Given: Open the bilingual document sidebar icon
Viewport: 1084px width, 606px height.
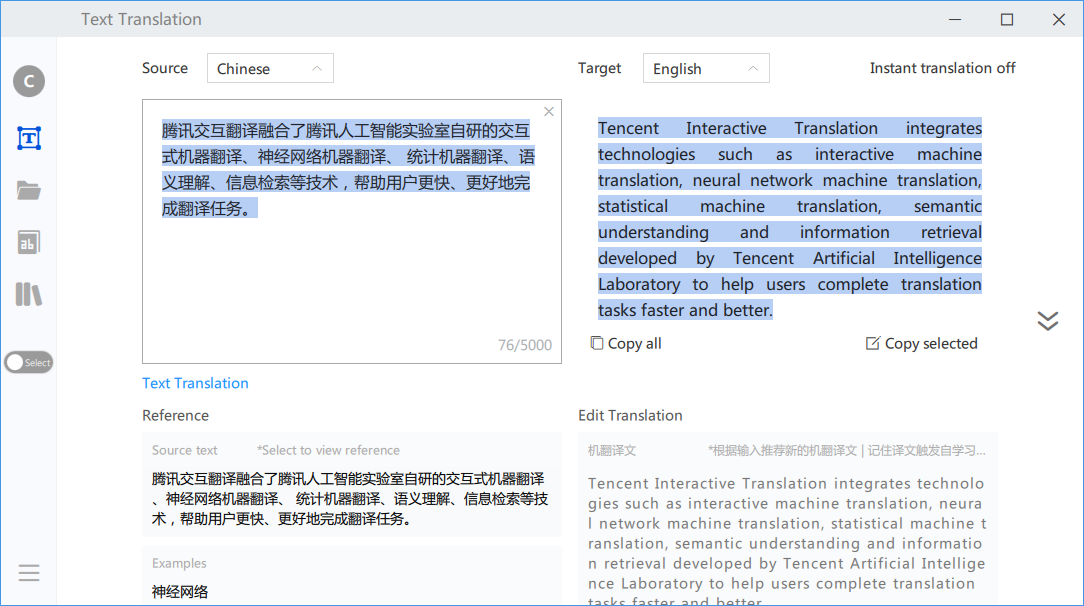Looking at the screenshot, I should (29, 243).
